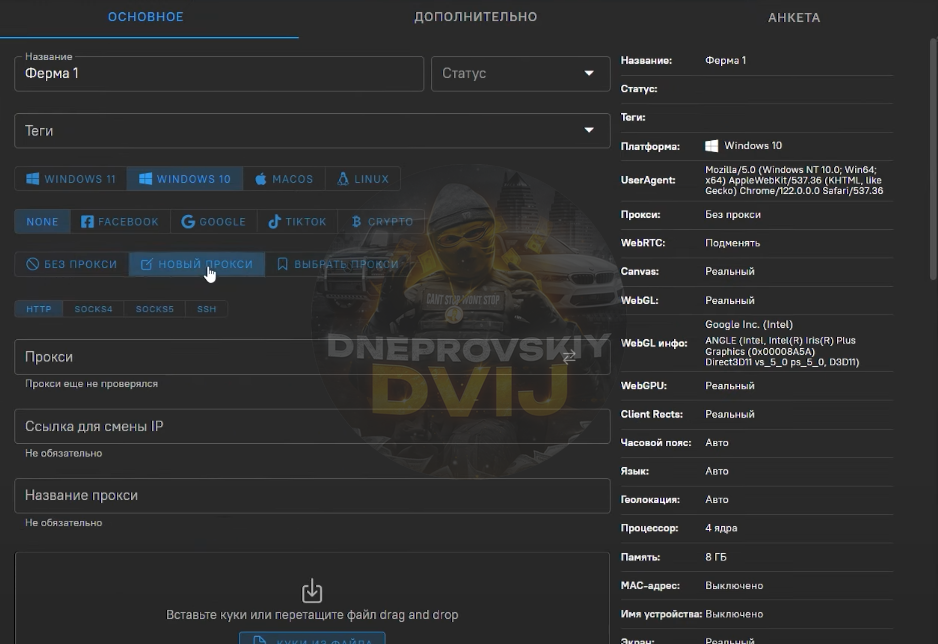Screen dimensions: 938x644
Task: Click the MAC-адрес Выключено value
Action: [x=734, y=585]
